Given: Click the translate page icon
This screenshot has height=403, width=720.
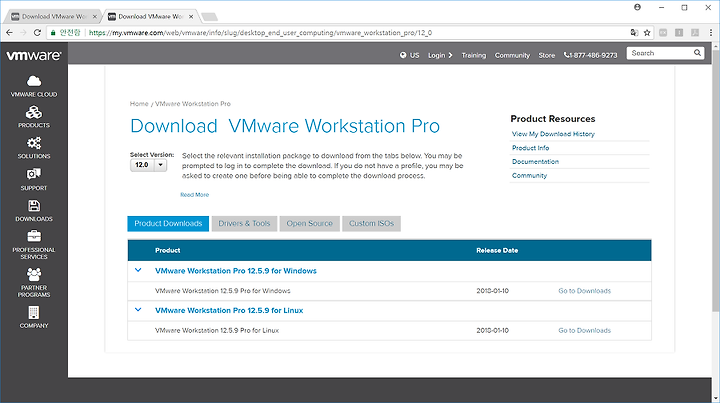Looking at the screenshot, I should click(x=634, y=33).
